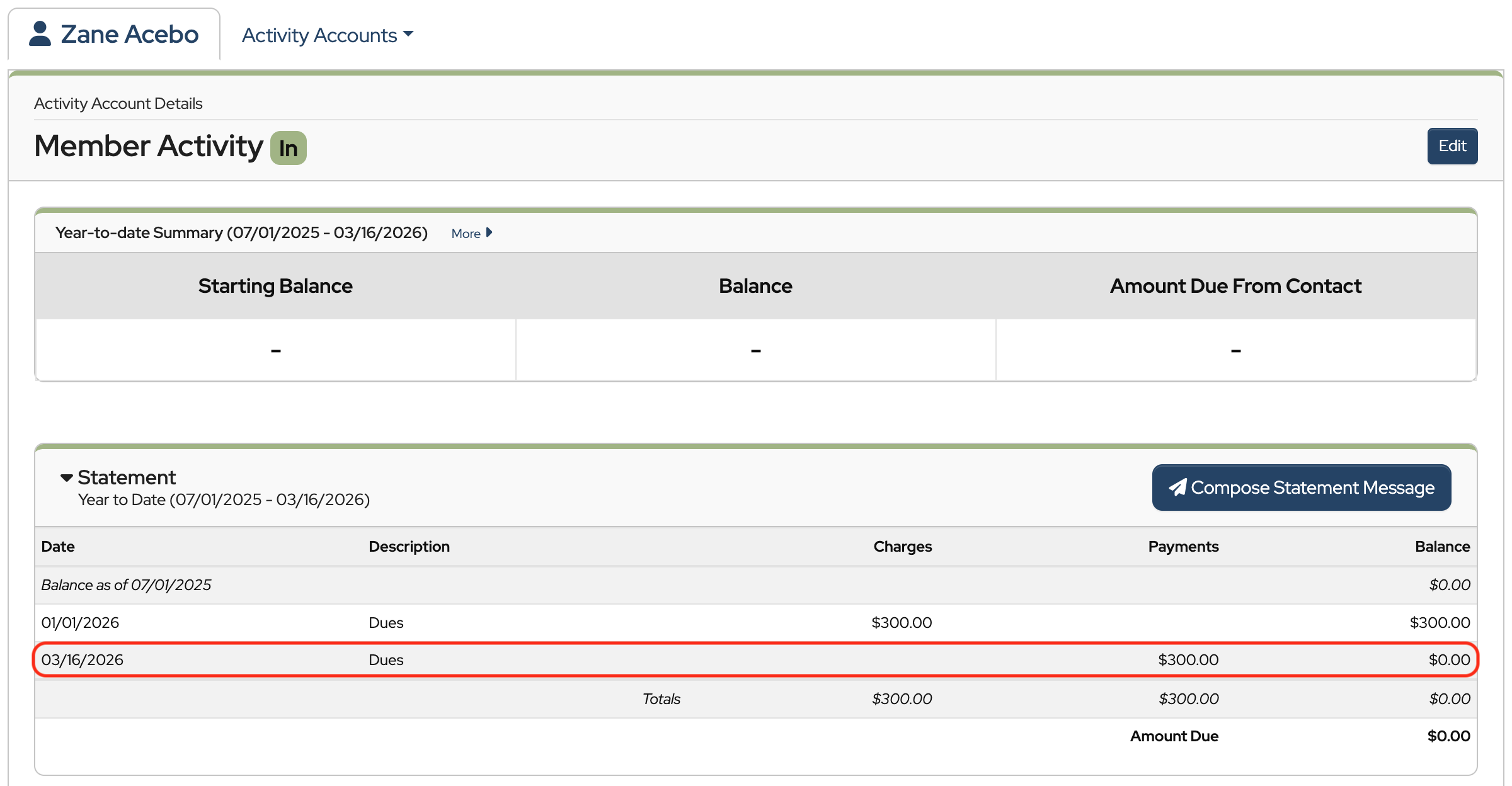Click the Charges column header
The height and width of the screenshot is (786, 1512).
point(902,546)
